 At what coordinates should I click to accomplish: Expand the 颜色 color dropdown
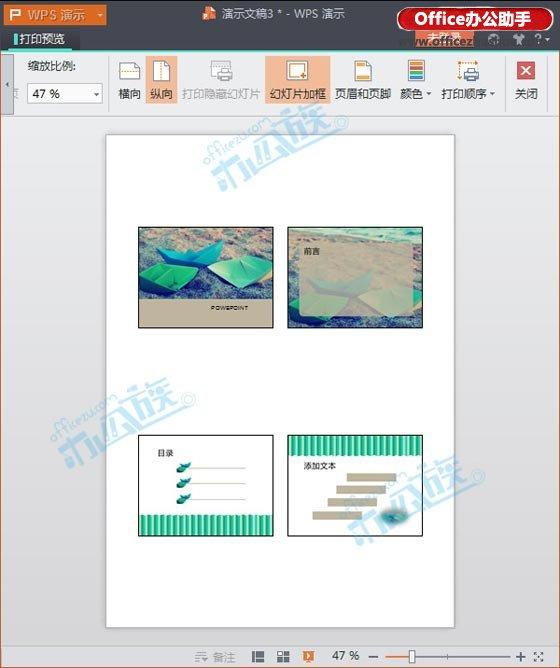[416, 80]
